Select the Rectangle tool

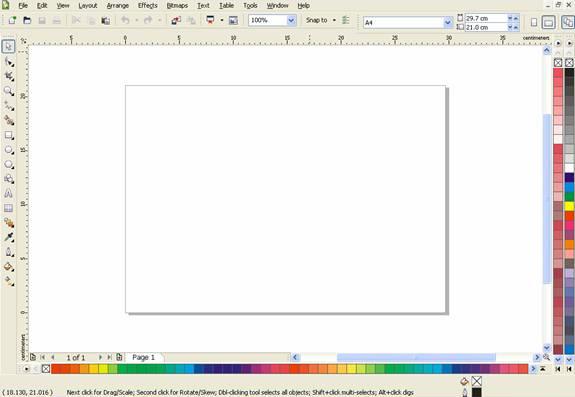pos(9,135)
